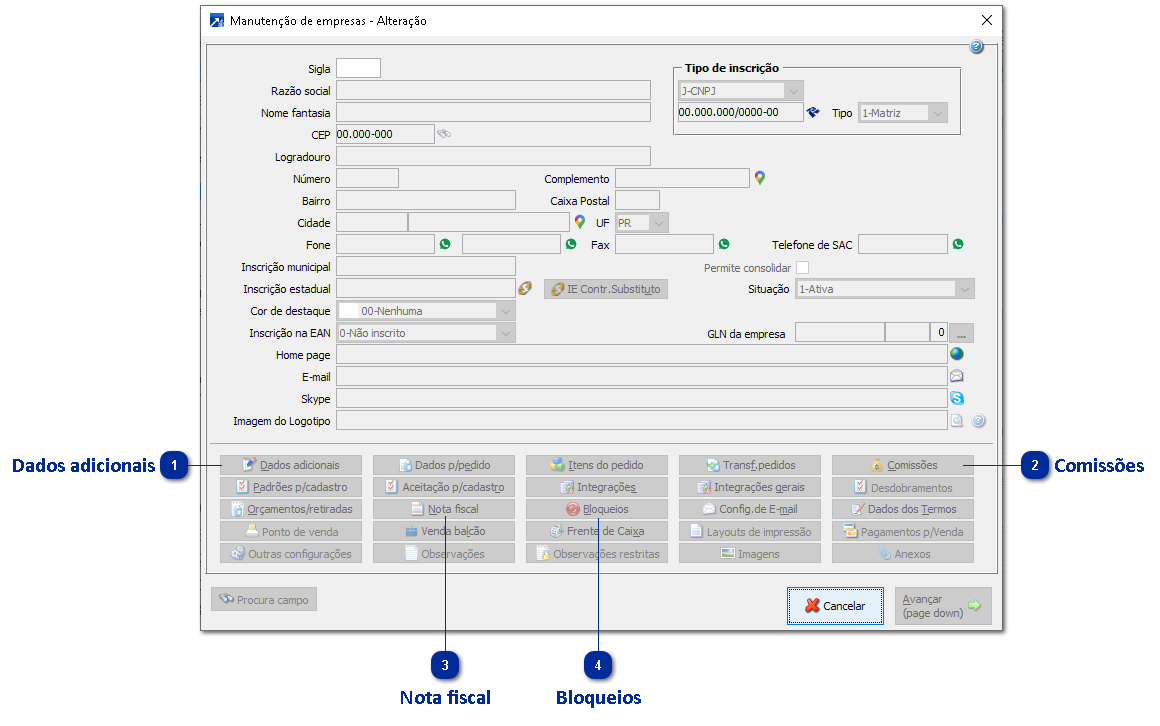Click the help icon in top-right corner
The image size is (1160, 726).
(x=977, y=47)
